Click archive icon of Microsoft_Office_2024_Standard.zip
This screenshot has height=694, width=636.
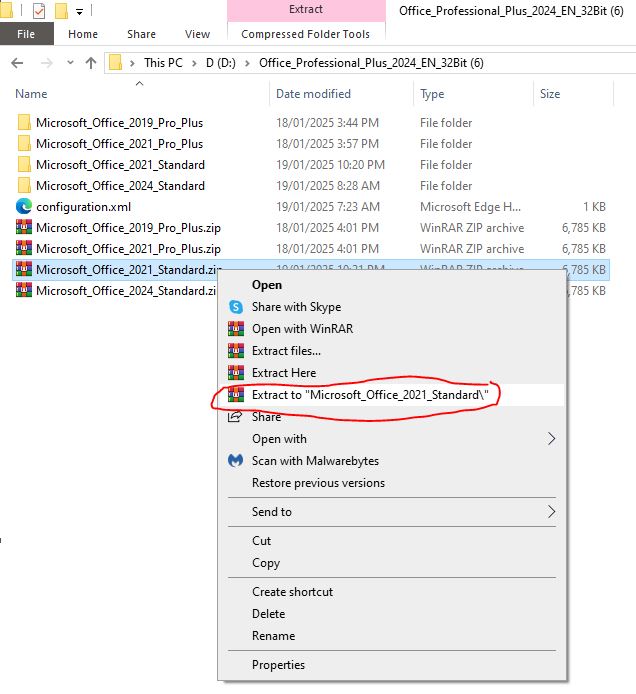click(24, 290)
